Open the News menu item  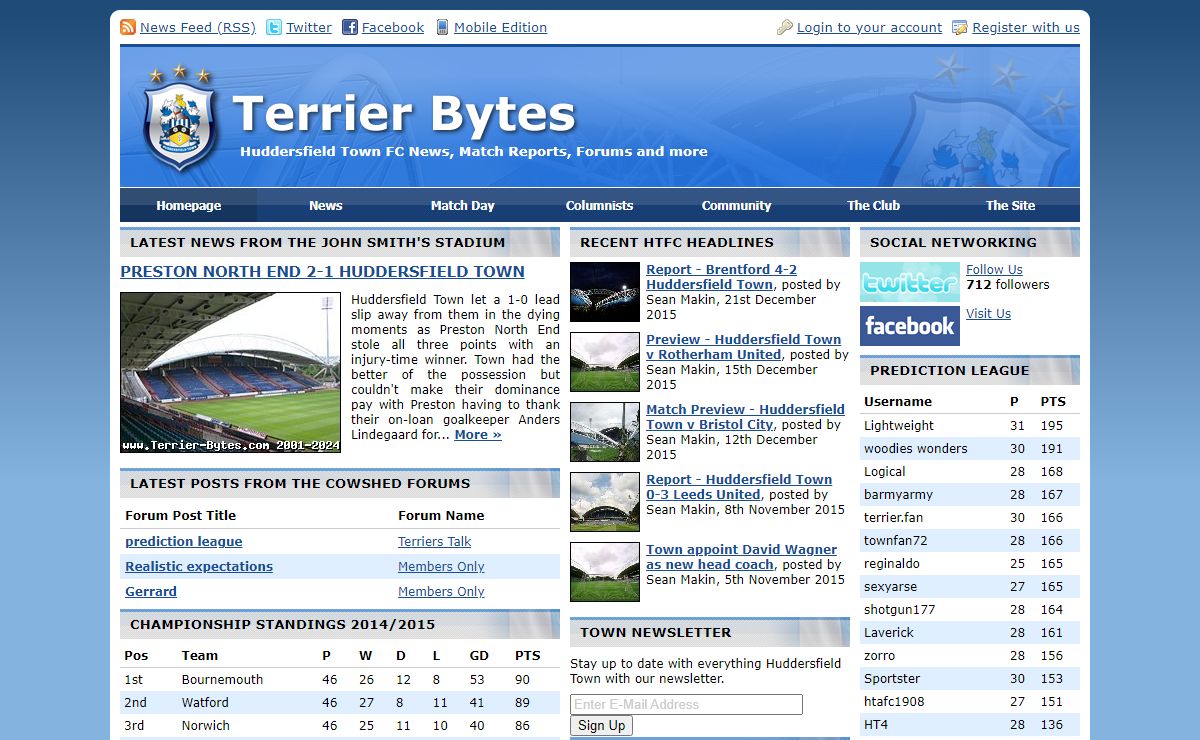325,205
